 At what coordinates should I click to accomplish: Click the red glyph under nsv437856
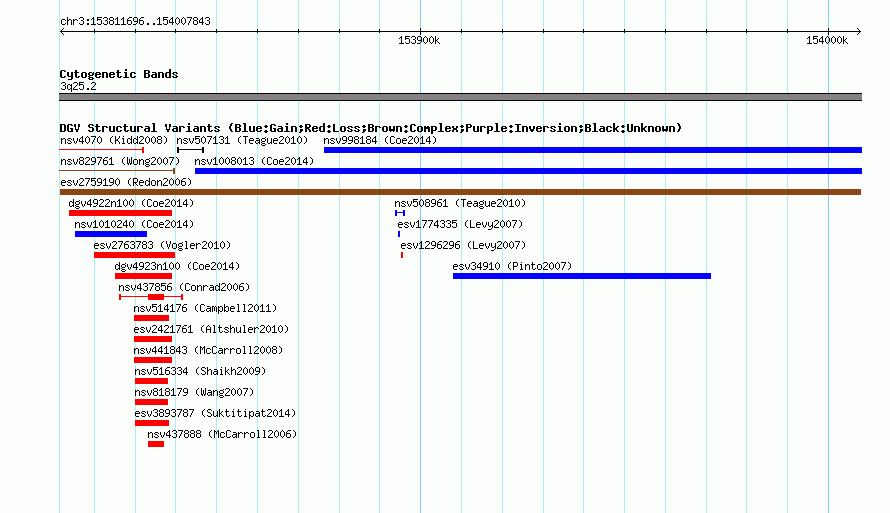151,297
